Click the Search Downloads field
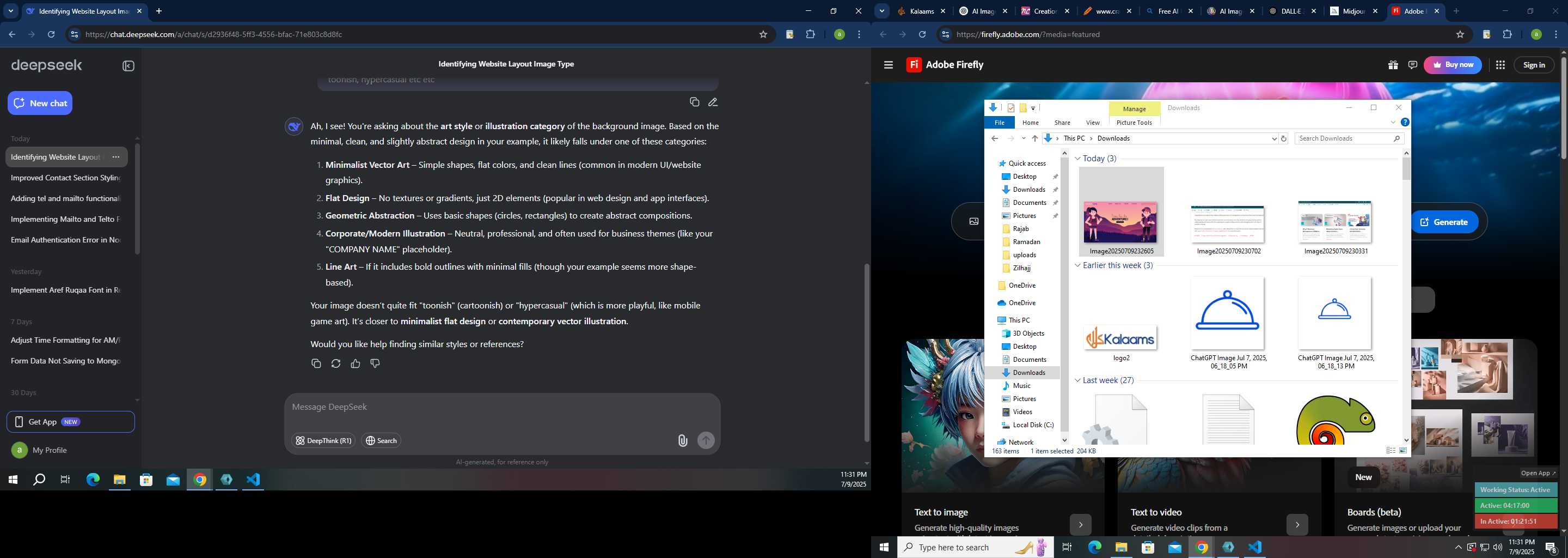 click(1349, 139)
